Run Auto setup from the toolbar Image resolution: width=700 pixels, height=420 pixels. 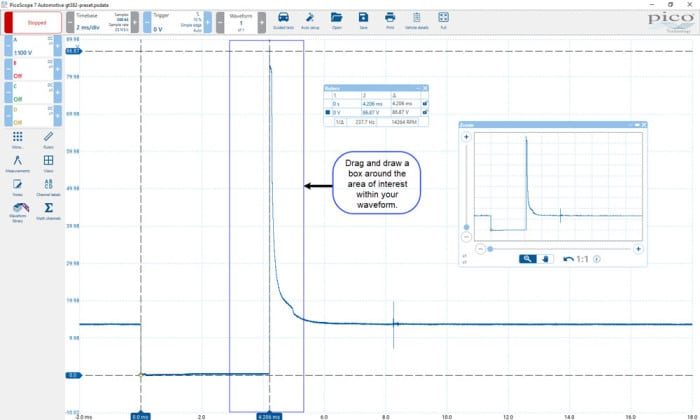310,21
